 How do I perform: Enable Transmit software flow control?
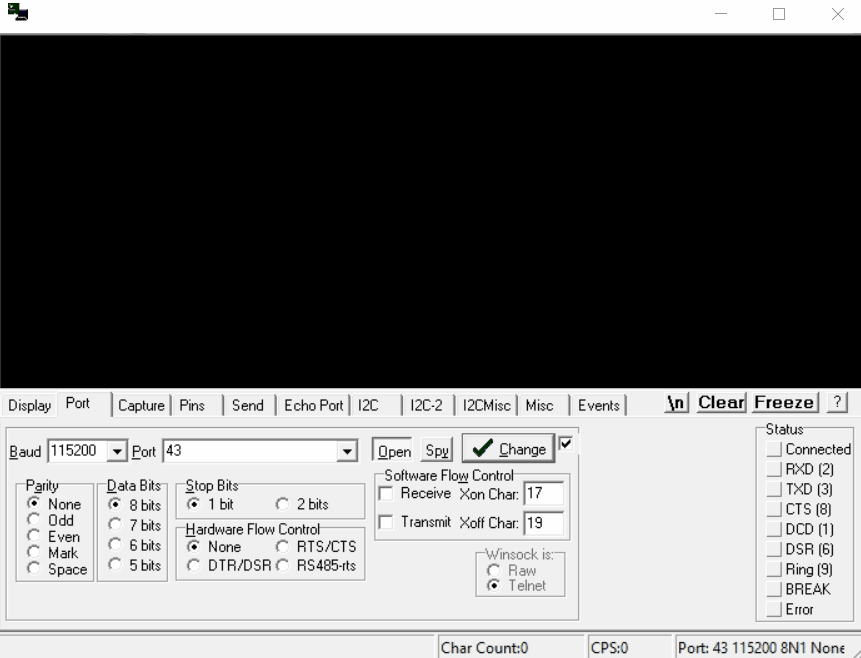click(x=386, y=522)
